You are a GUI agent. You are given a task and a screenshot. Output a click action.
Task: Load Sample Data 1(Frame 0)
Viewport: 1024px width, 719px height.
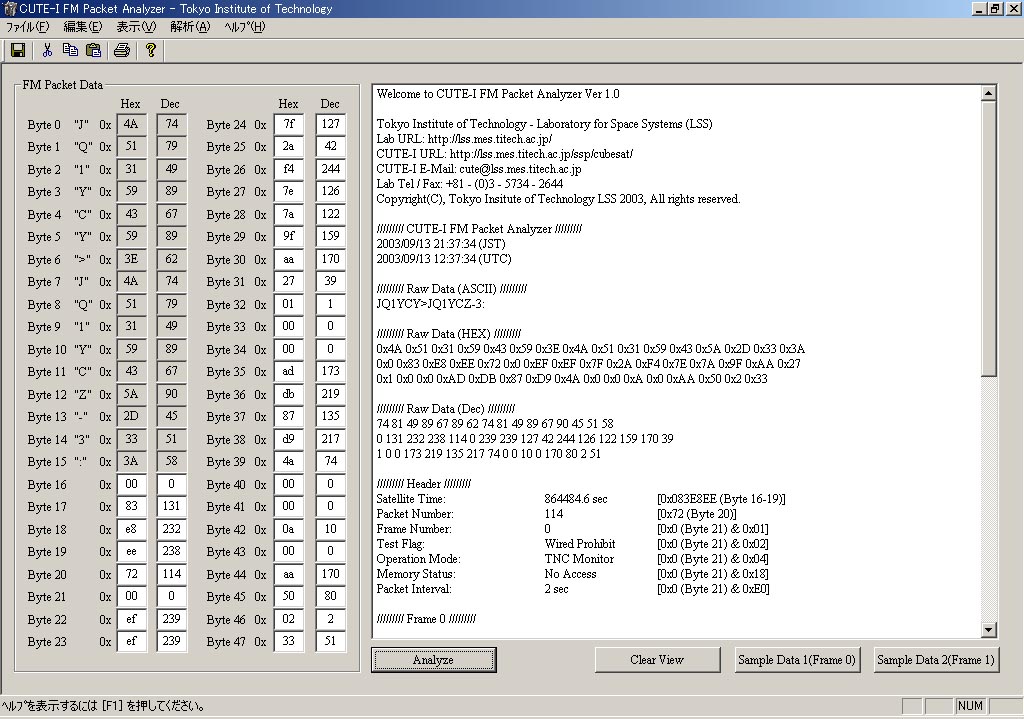pos(797,660)
